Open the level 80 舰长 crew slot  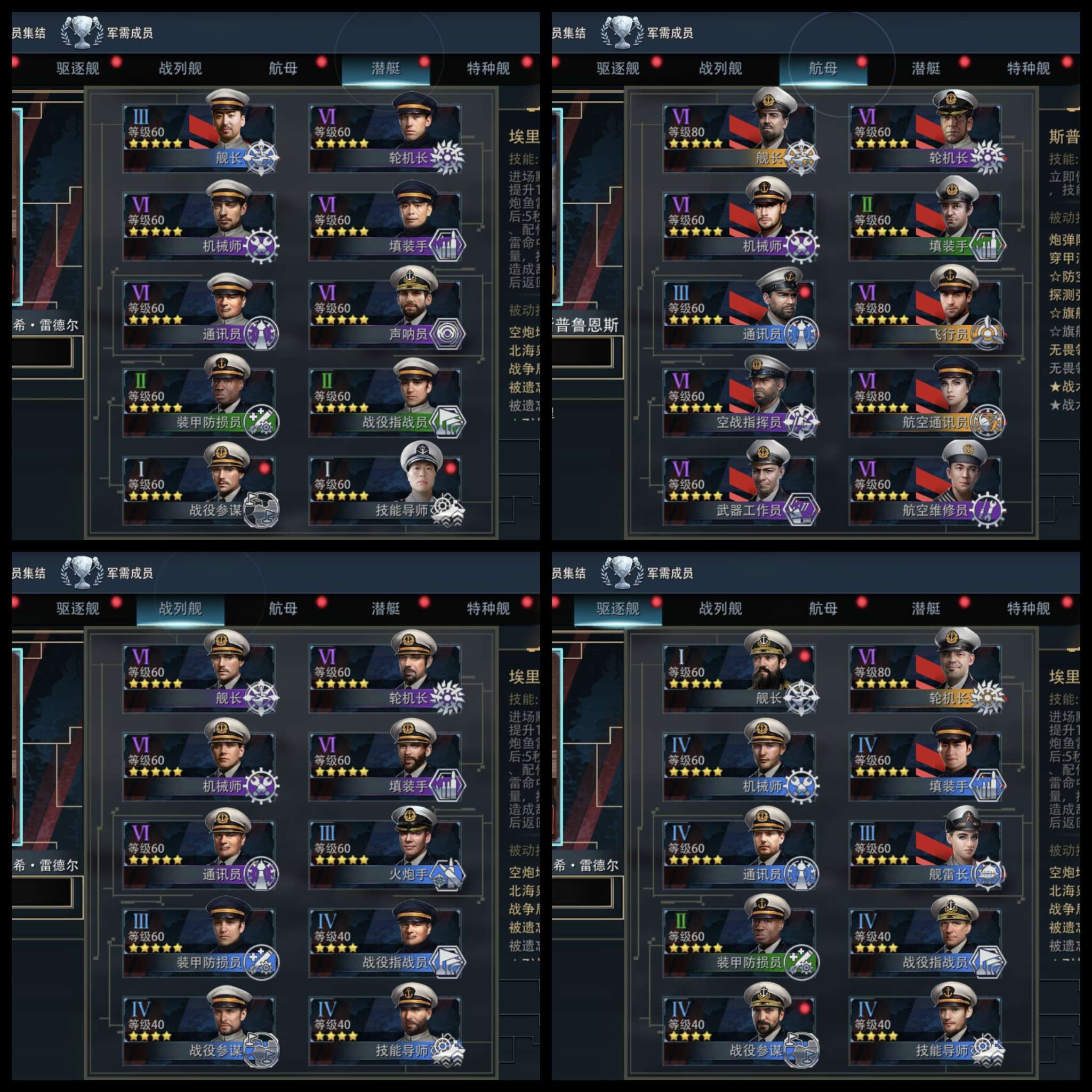coord(740,138)
